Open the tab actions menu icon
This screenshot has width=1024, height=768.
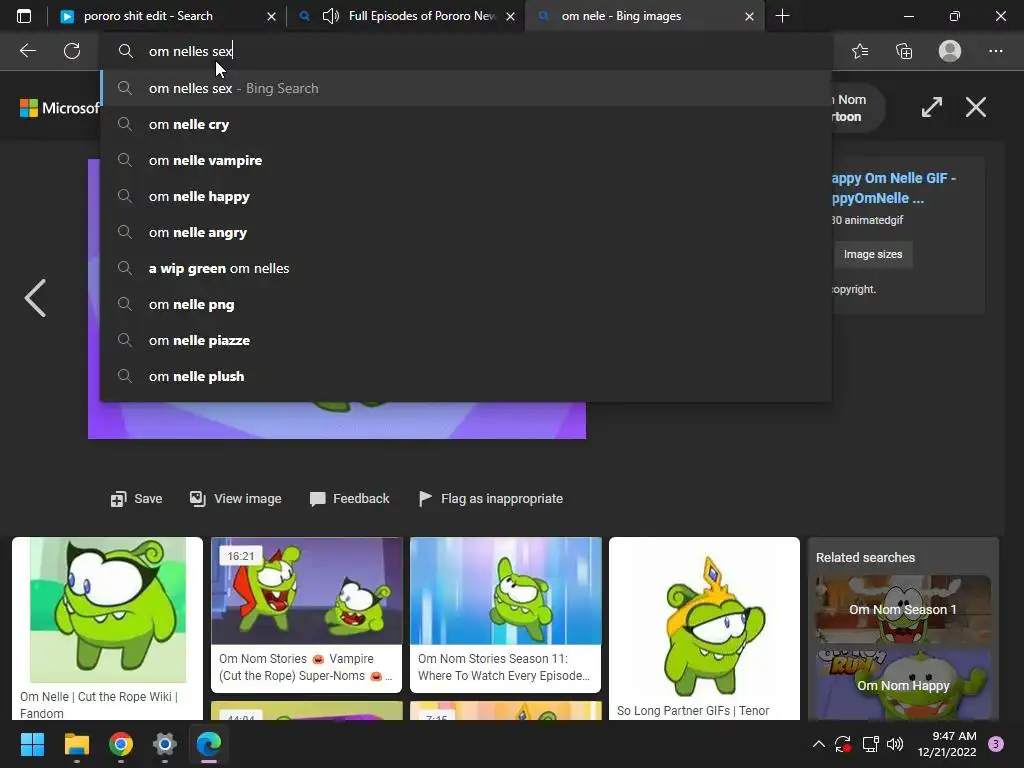pyautogui.click(x=24, y=16)
